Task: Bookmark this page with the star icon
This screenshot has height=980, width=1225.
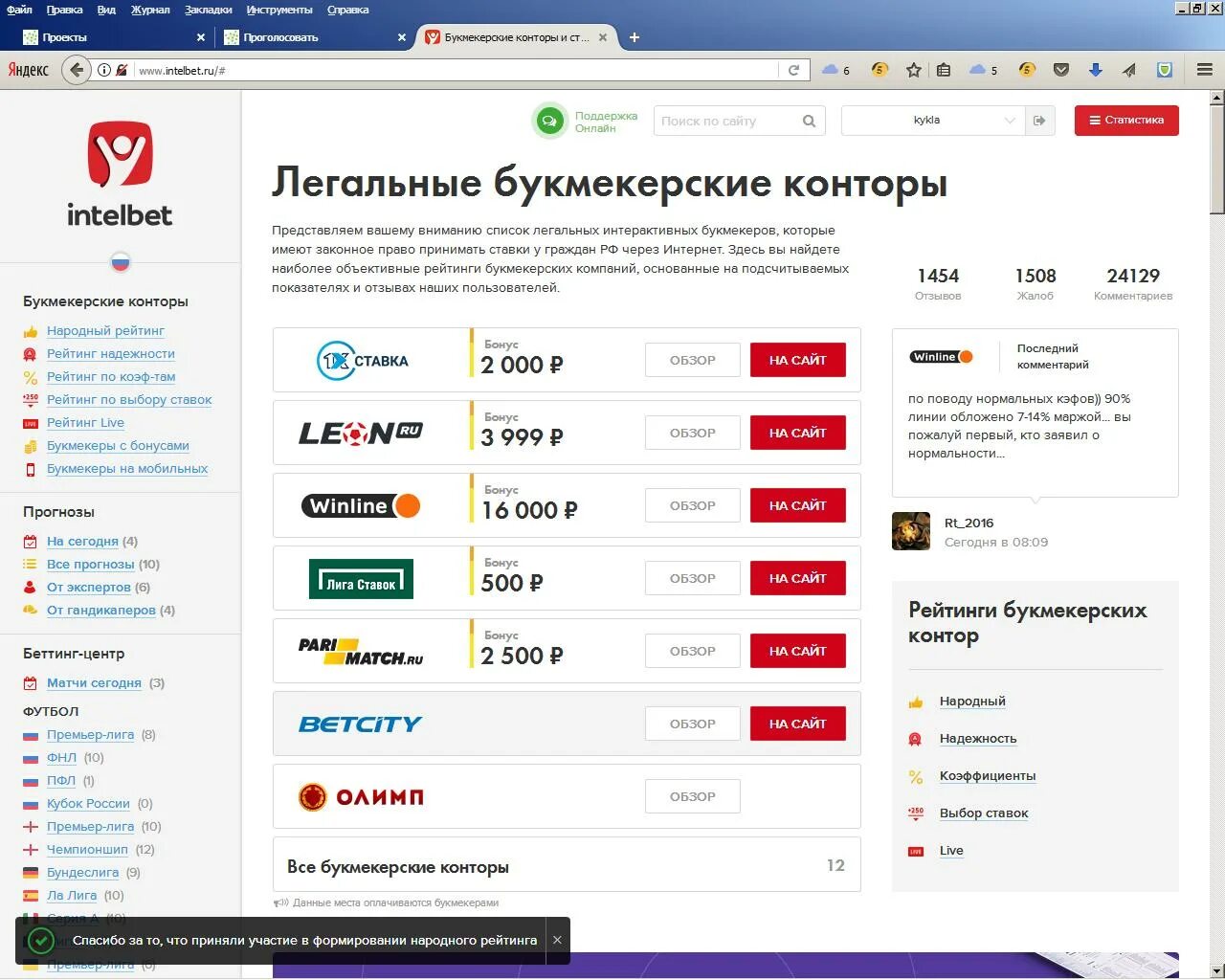Action: pyautogui.click(x=914, y=70)
